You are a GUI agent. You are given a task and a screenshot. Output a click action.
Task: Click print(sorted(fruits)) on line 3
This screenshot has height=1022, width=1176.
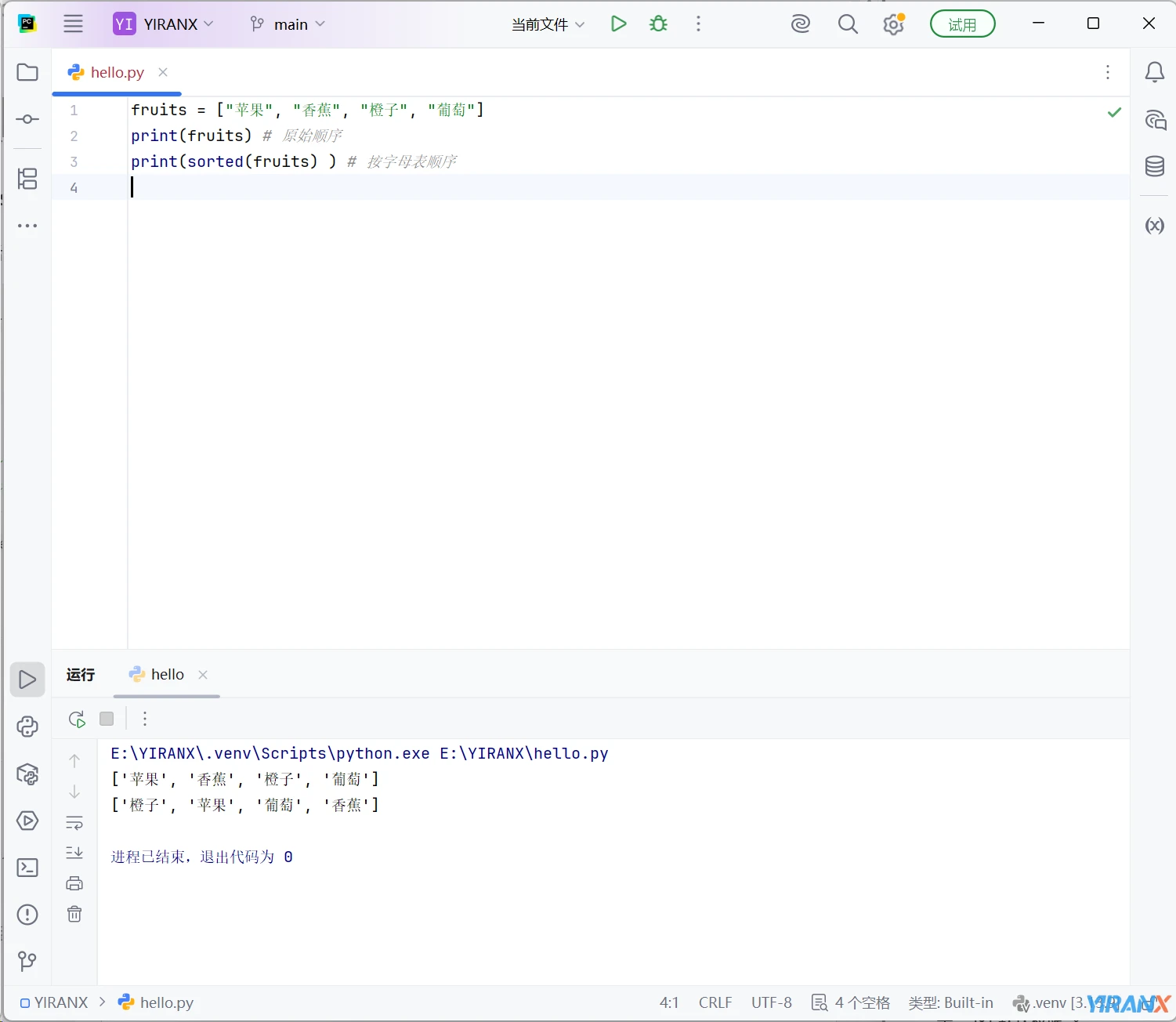coord(233,161)
